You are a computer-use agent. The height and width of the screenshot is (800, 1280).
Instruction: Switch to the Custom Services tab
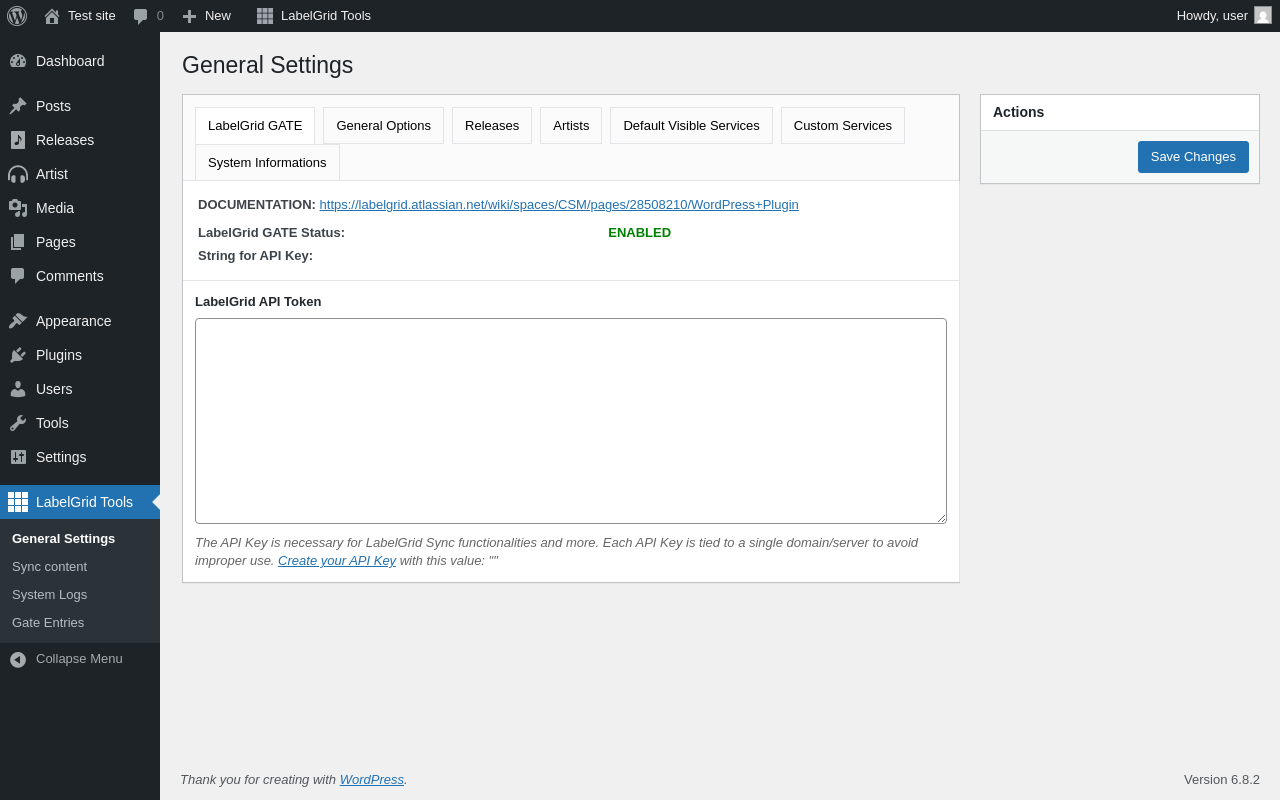[842, 126]
